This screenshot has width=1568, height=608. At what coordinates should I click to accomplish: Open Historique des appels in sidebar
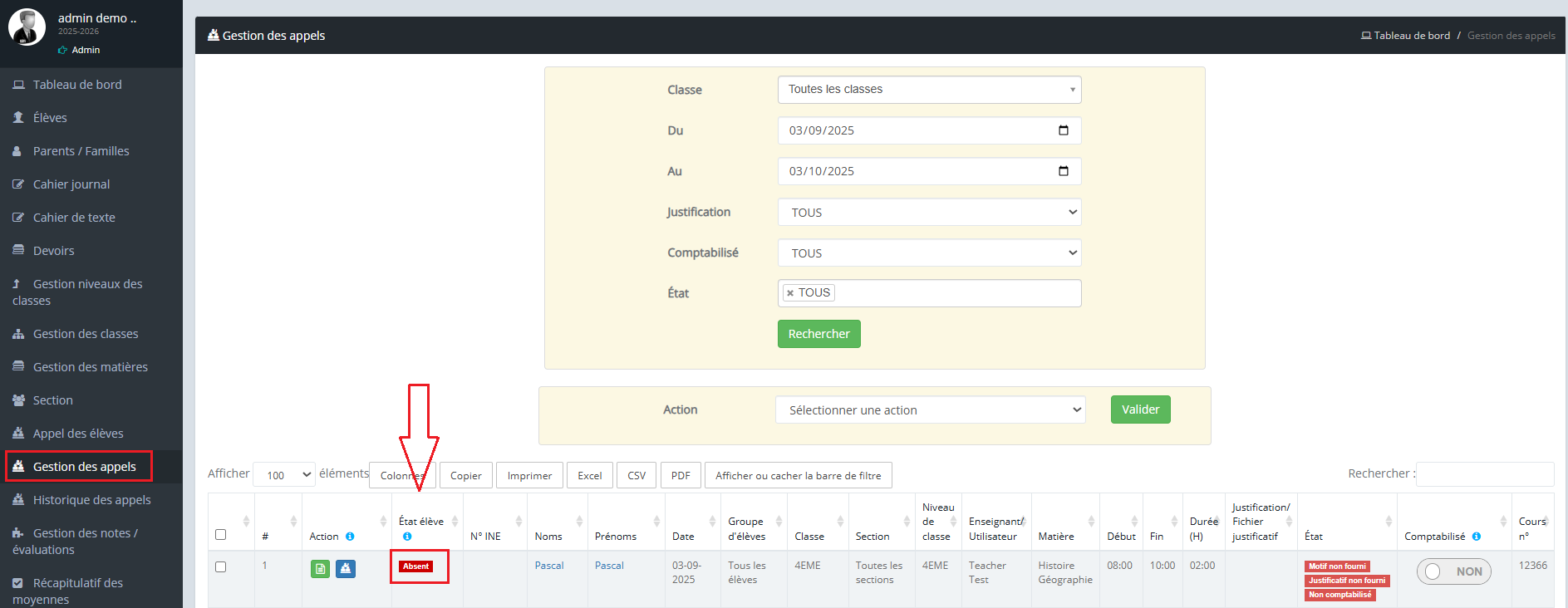(x=91, y=500)
